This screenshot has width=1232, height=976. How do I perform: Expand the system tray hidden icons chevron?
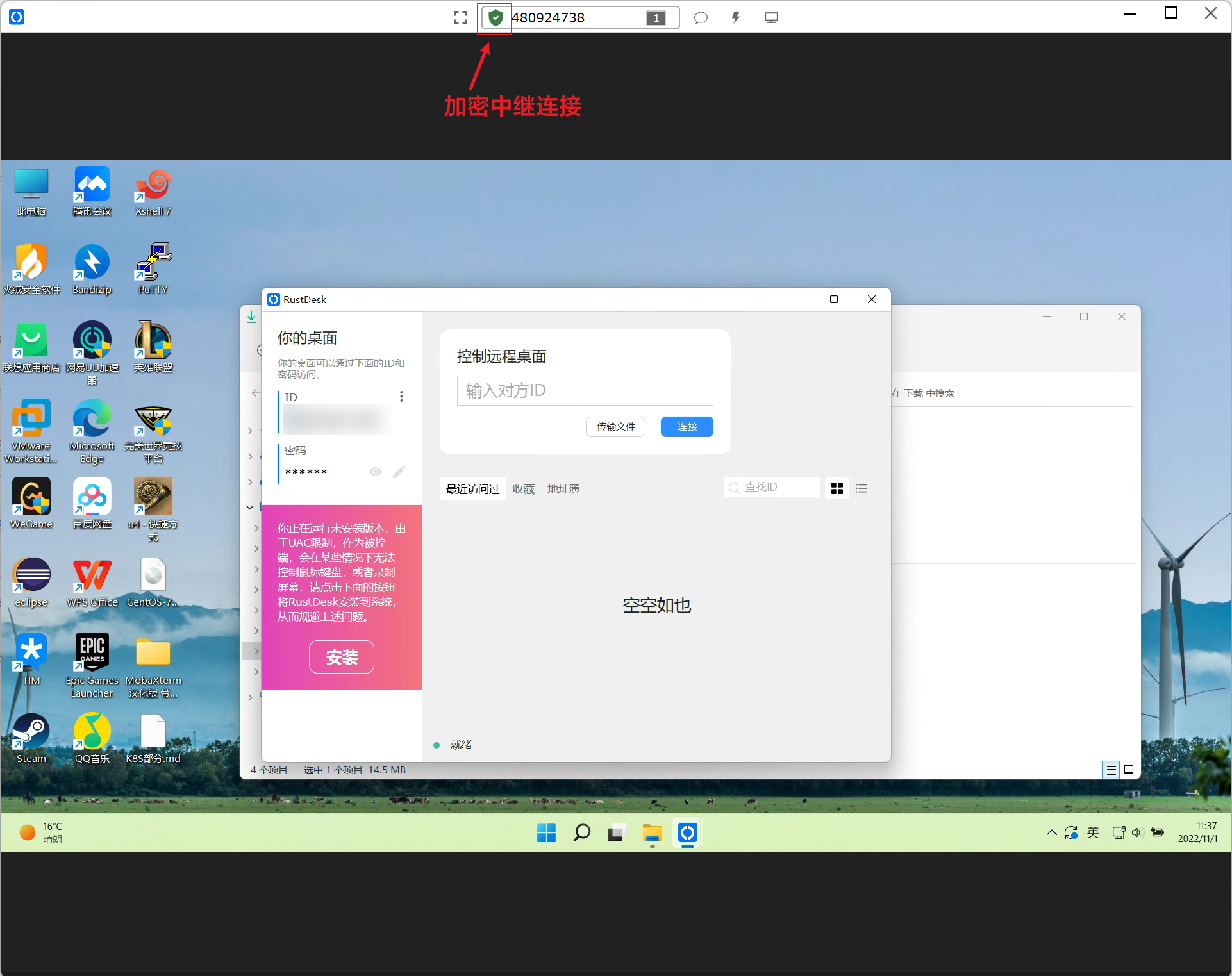pyautogui.click(x=1051, y=832)
